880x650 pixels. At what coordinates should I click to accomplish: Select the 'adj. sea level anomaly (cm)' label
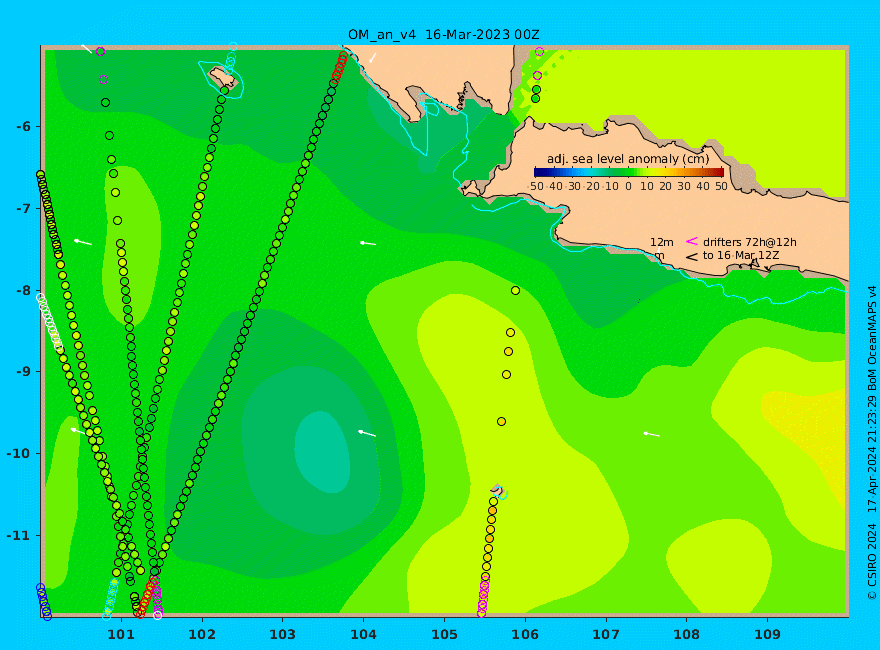tap(628, 159)
